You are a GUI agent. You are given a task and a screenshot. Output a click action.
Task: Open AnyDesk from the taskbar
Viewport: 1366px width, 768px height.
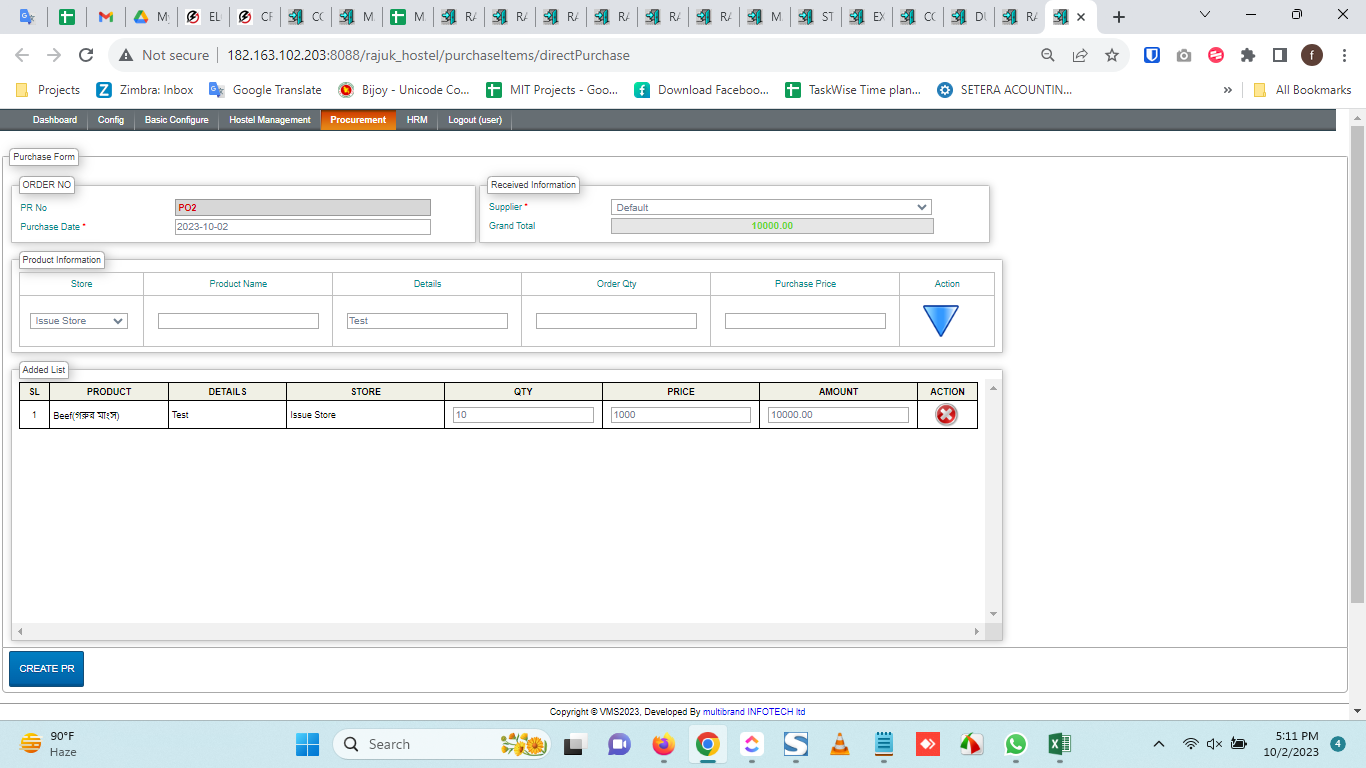click(928, 744)
